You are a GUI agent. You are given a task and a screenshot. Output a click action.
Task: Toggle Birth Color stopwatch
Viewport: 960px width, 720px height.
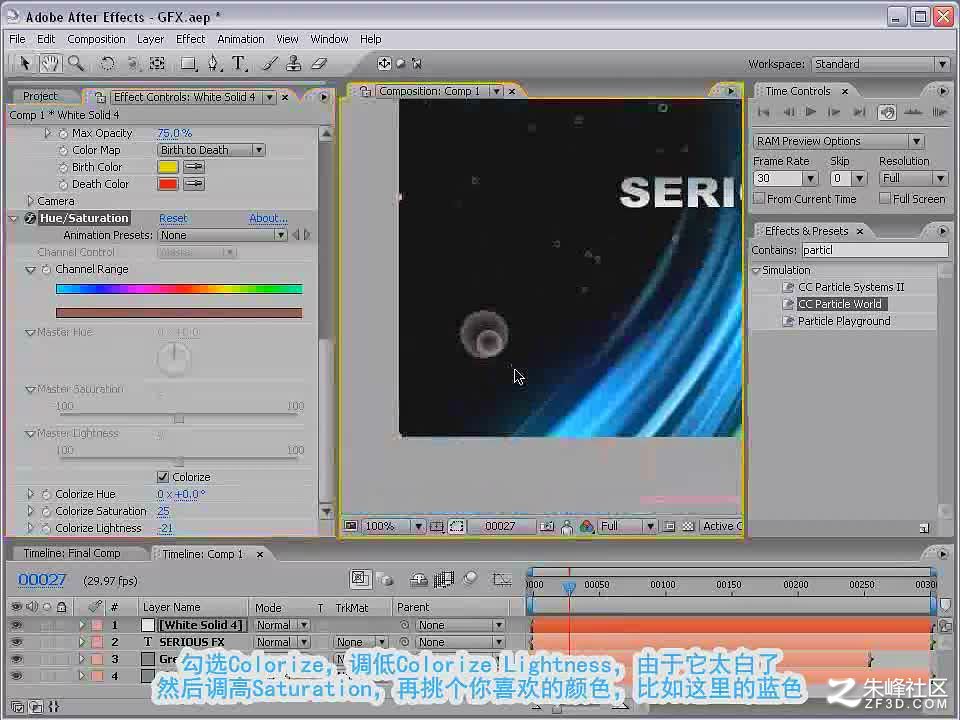pos(62,167)
